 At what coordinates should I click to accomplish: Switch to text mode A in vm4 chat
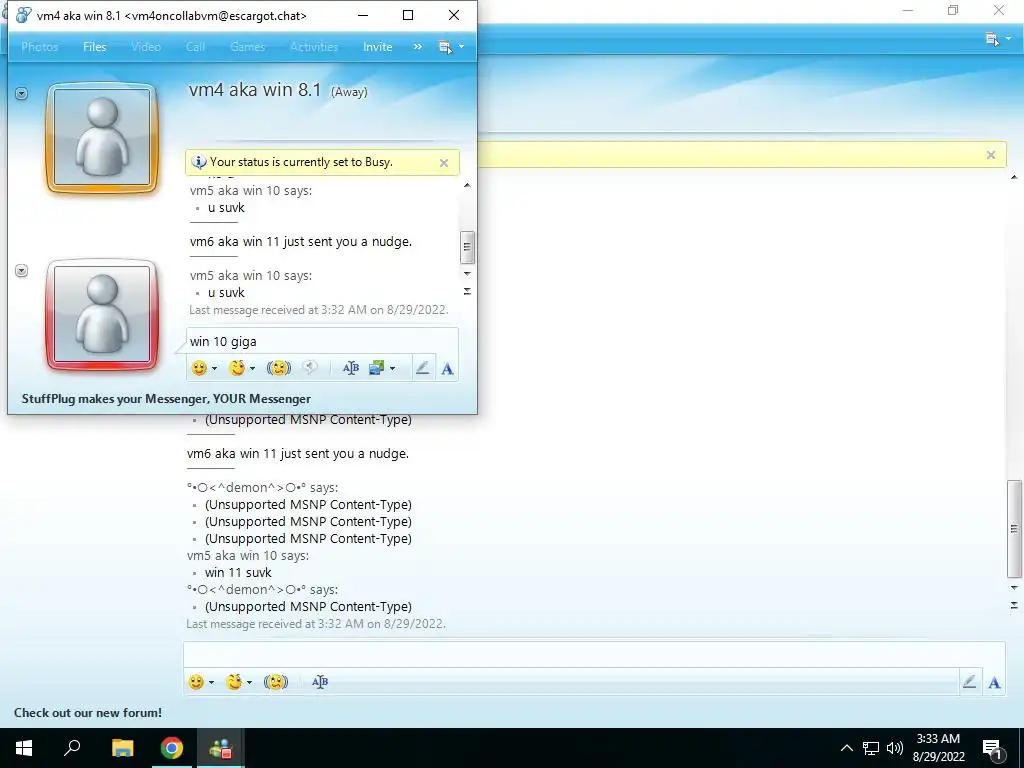pyautogui.click(x=447, y=369)
